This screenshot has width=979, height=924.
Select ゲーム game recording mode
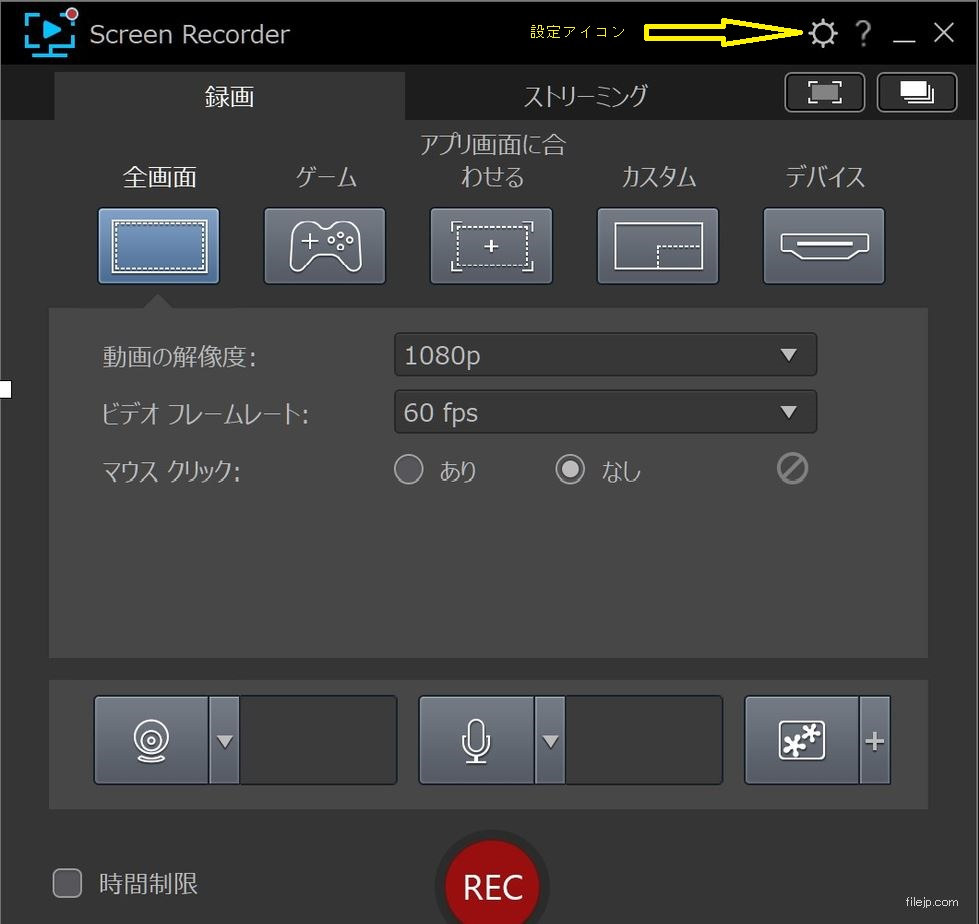tap(325, 246)
